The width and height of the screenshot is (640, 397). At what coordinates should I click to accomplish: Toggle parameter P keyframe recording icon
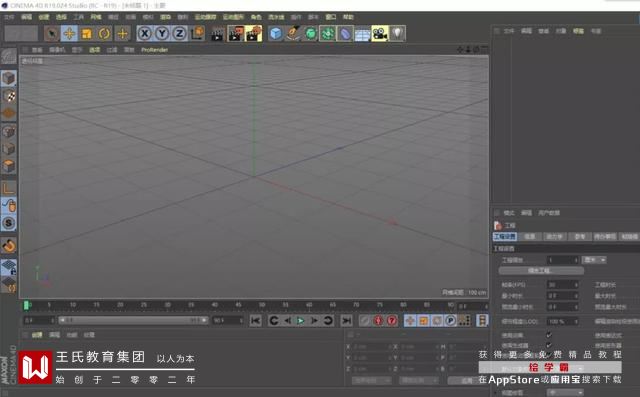tap(451, 321)
